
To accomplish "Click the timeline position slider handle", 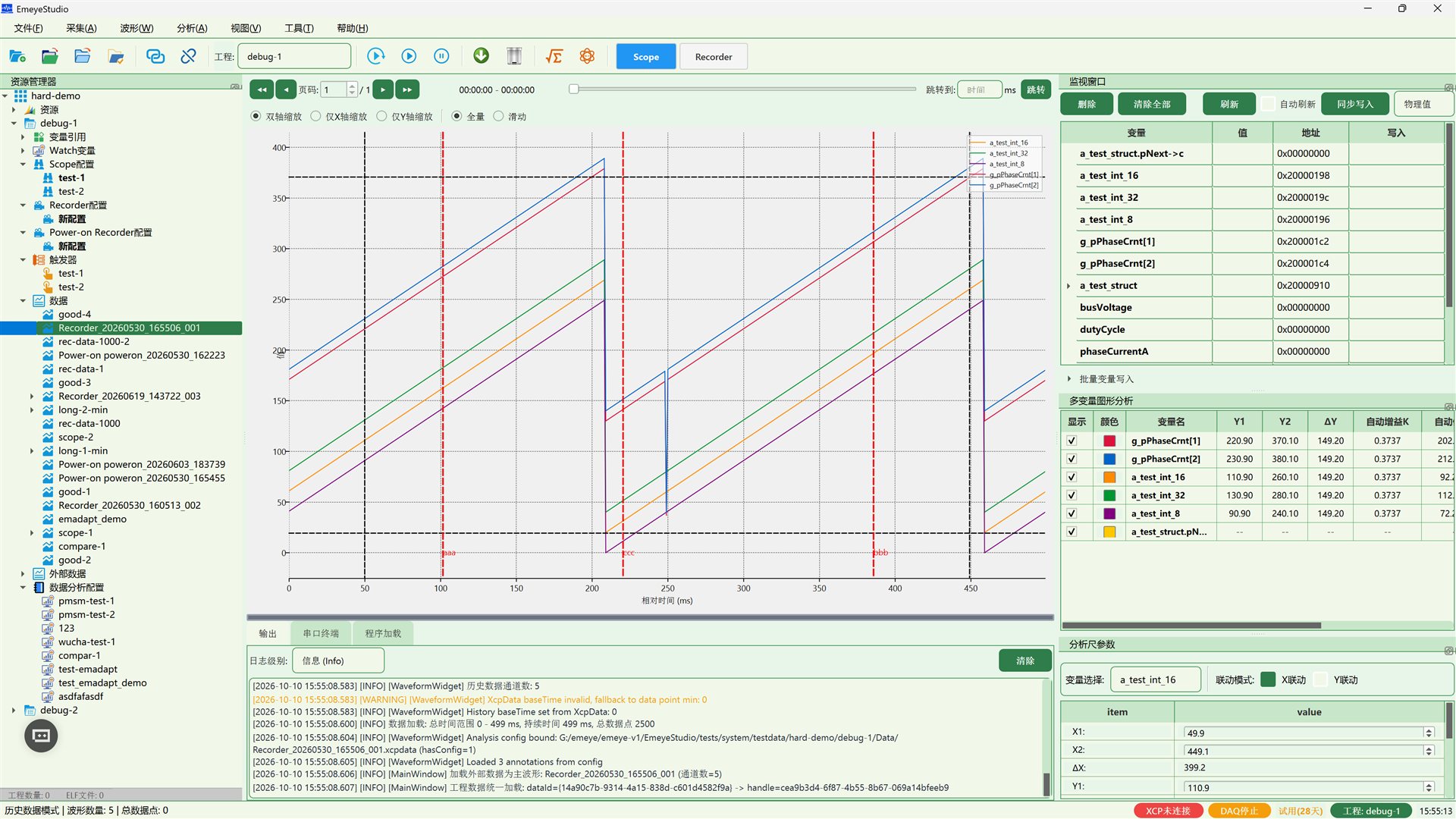I will pos(574,89).
